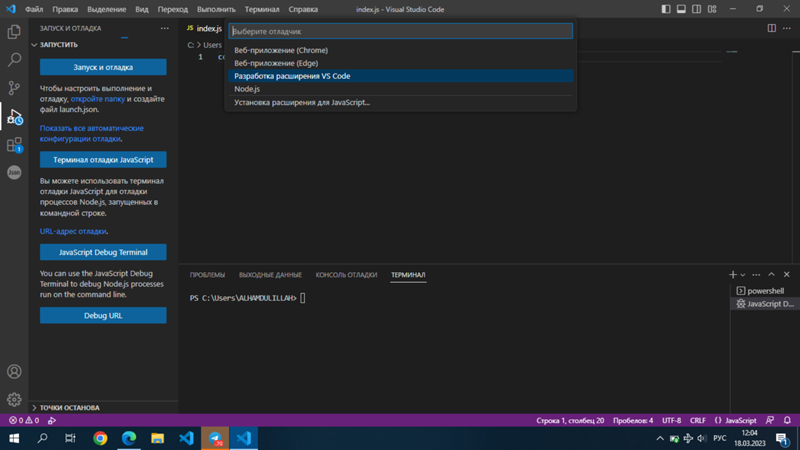
Task: Click the three dots in Run and Debug header
Action: coord(164,29)
